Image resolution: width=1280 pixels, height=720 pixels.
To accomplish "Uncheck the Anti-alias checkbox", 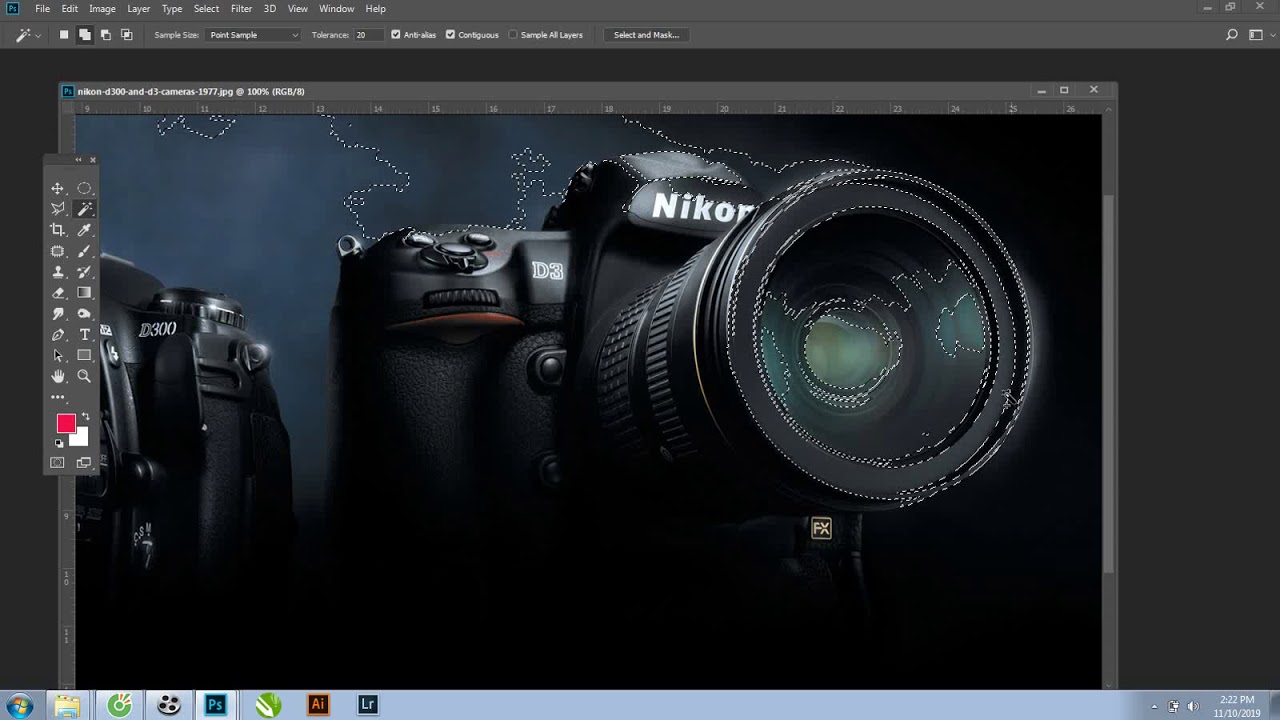I will point(396,35).
